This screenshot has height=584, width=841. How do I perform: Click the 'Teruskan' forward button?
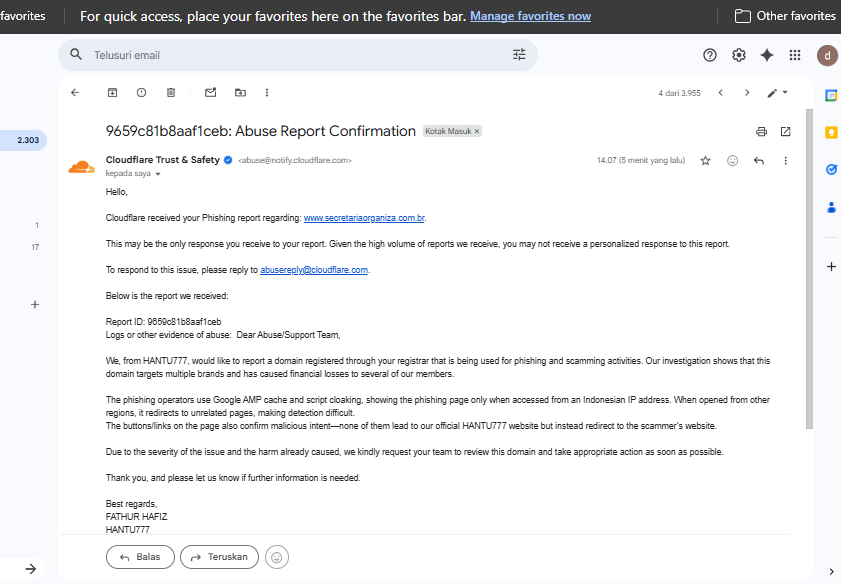[x=219, y=557]
